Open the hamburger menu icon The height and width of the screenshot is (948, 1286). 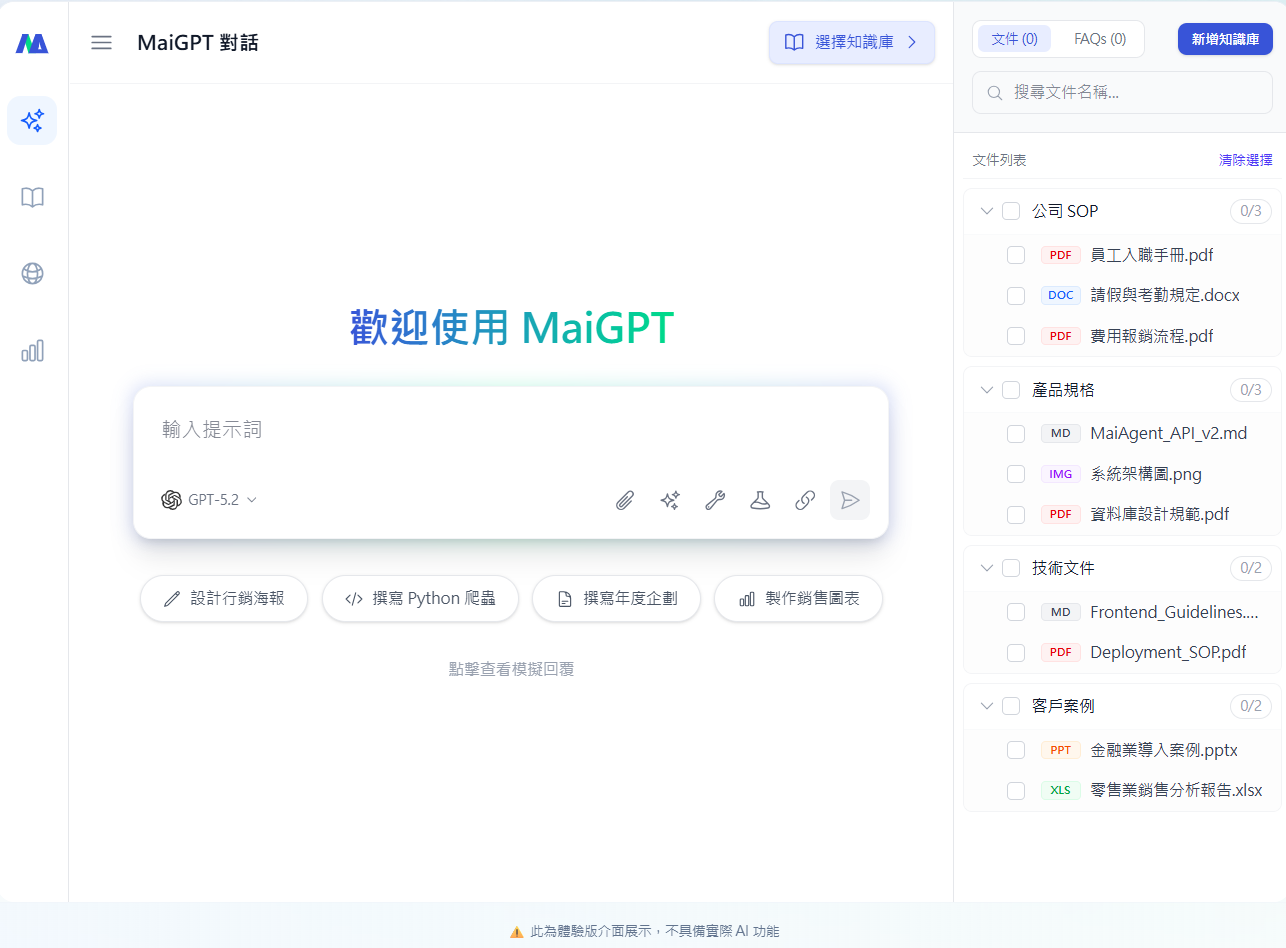[x=101, y=42]
